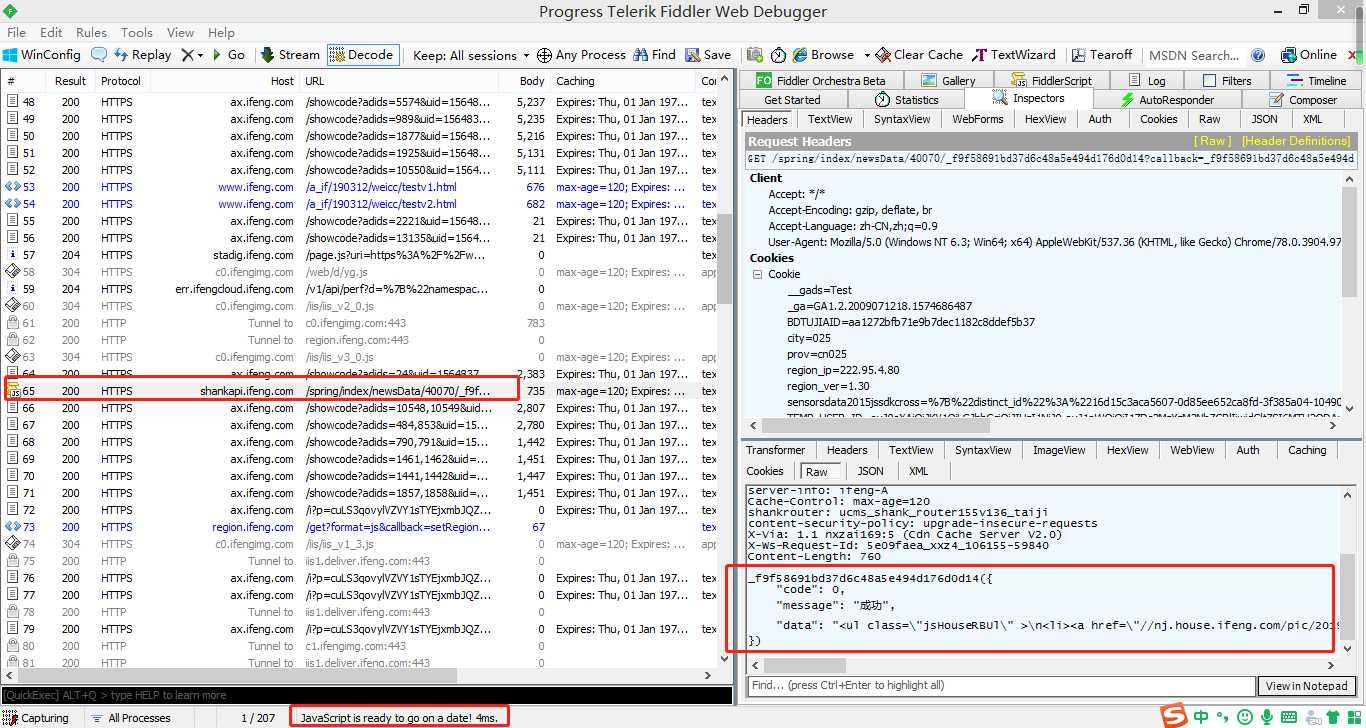Image resolution: width=1366 pixels, height=728 pixels.
Task: Focus the Find text box in response
Action: point(1001,686)
